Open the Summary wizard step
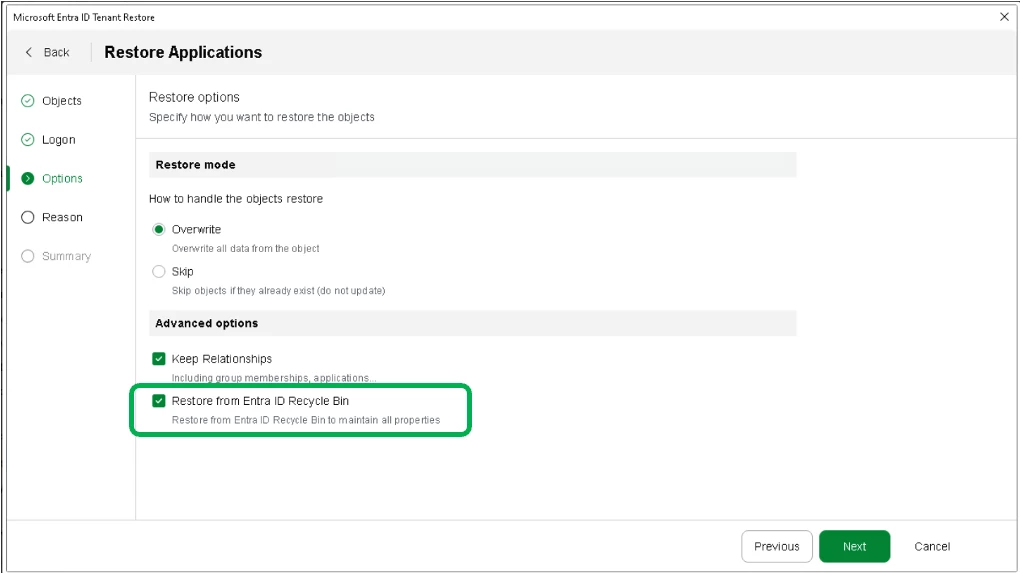Screen dimensions: 1020x573 coord(66,256)
